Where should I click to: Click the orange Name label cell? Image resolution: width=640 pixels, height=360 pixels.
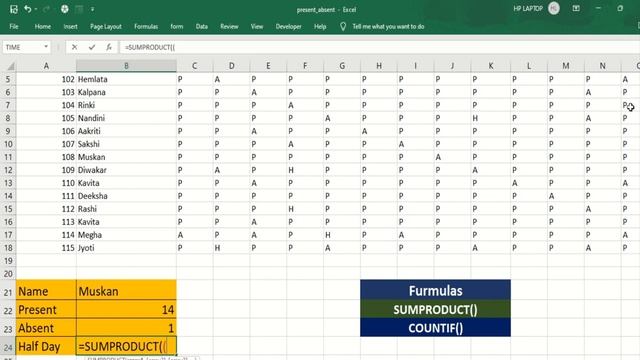[x=46, y=291]
